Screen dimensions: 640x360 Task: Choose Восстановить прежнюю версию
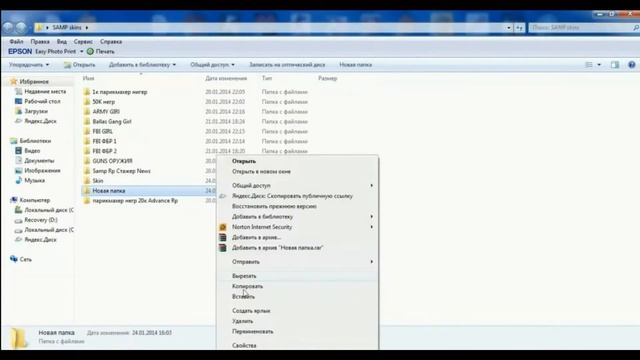click(x=274, y=206)
